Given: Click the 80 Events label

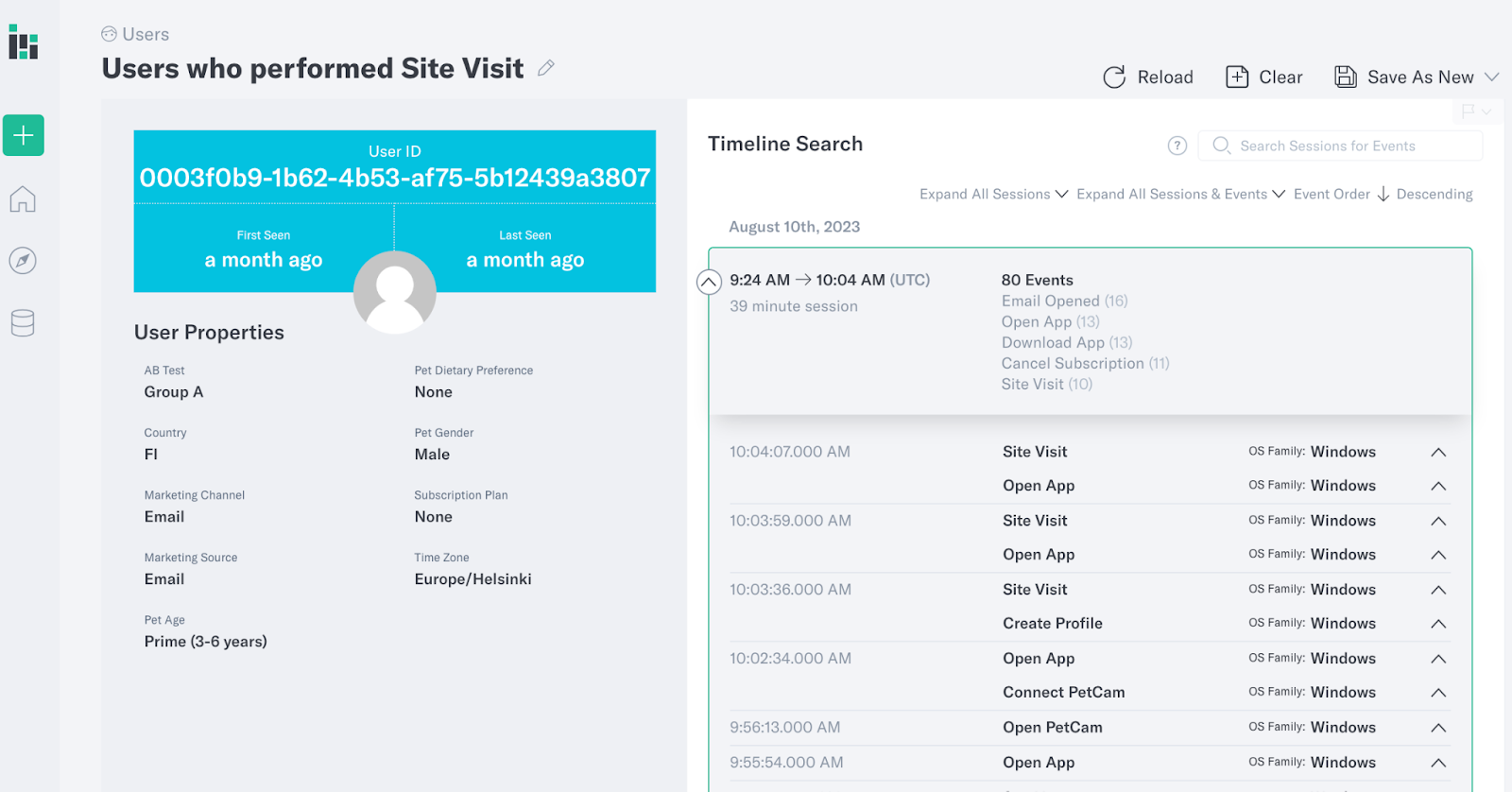Looking at the screenshot, I should tap(1038, 280).
